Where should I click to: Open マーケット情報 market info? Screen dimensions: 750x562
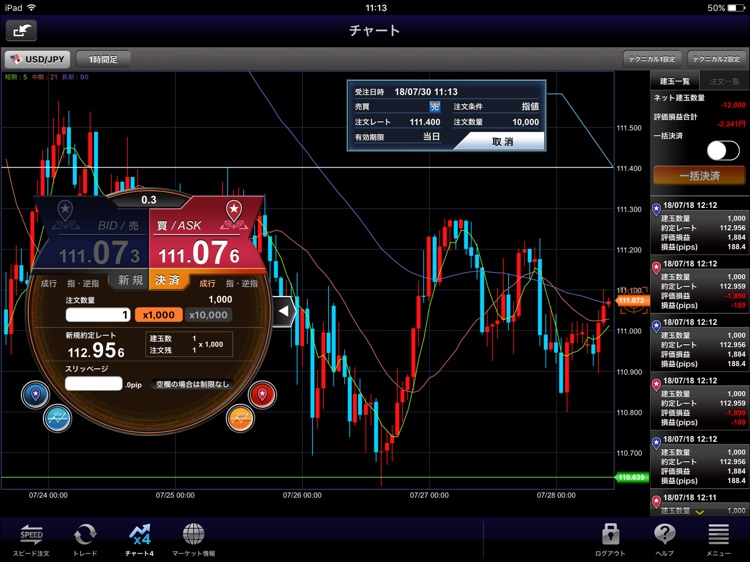pyautogui.click(x=194, y=540)
